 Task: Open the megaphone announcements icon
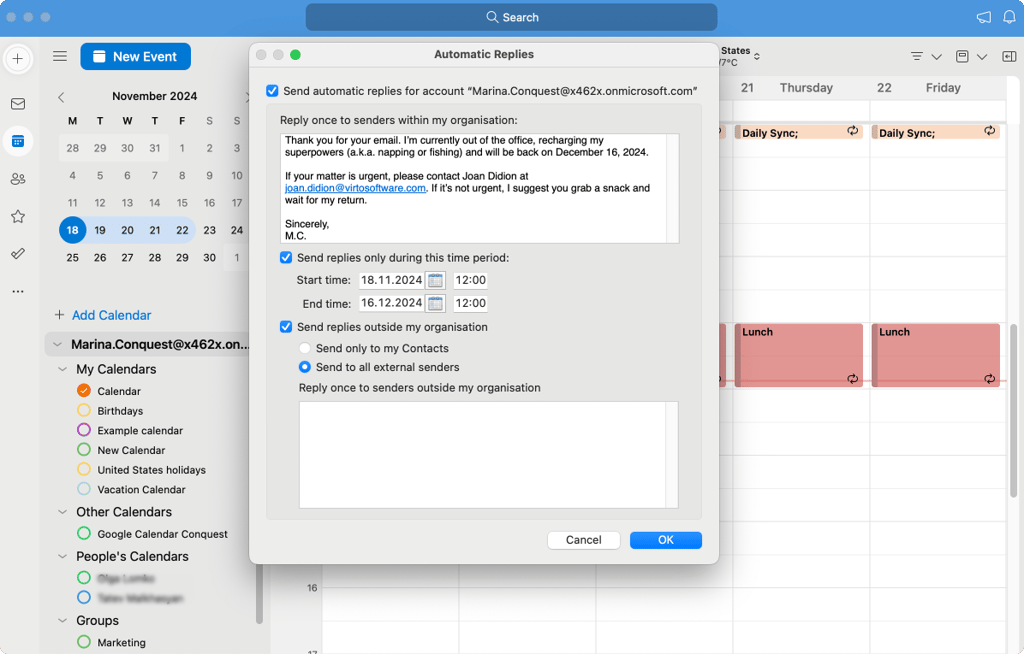pyautogui.click(x=984, y=17)
